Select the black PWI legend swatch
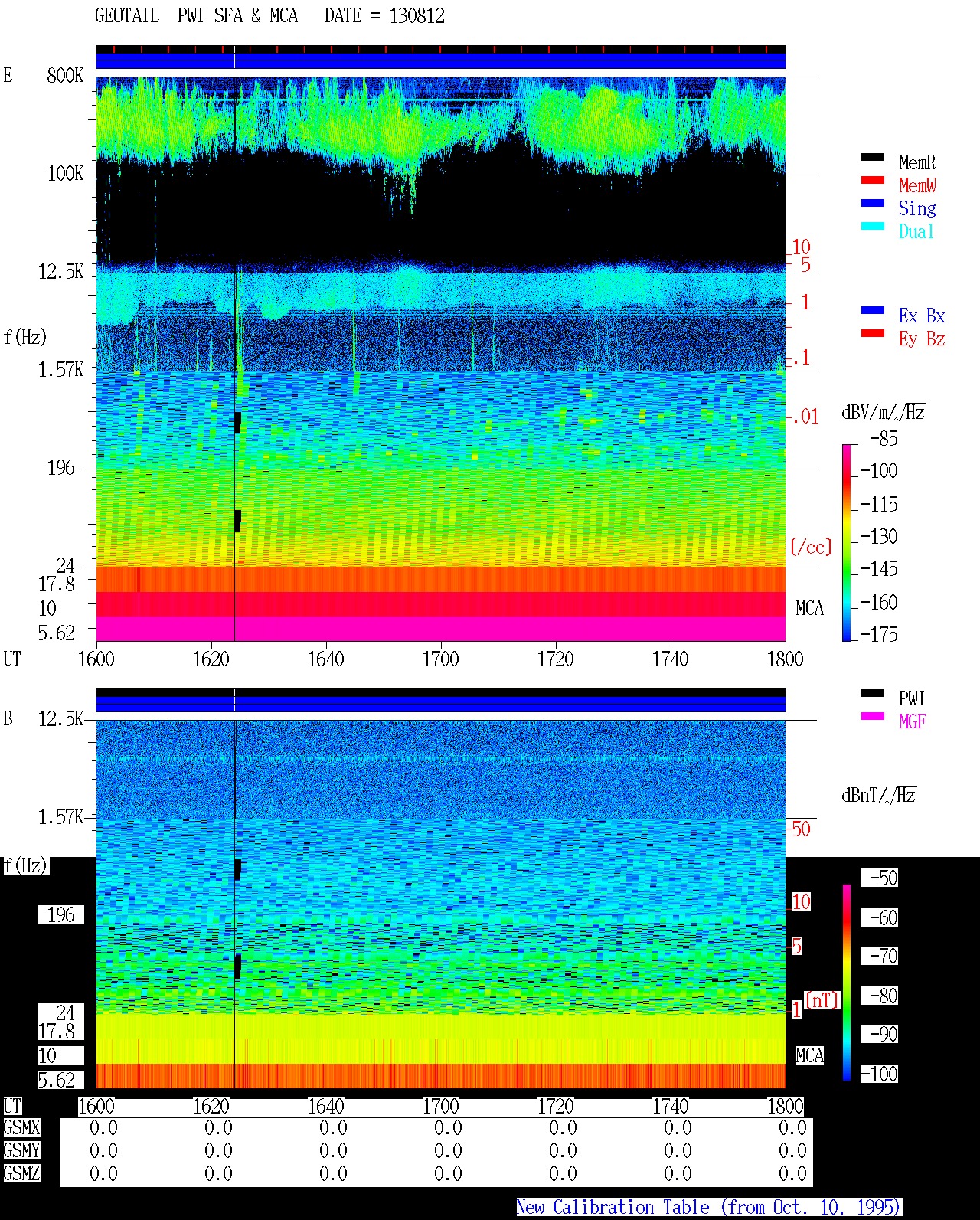Viewport: 980px width, 1220px height. [873, 693]
